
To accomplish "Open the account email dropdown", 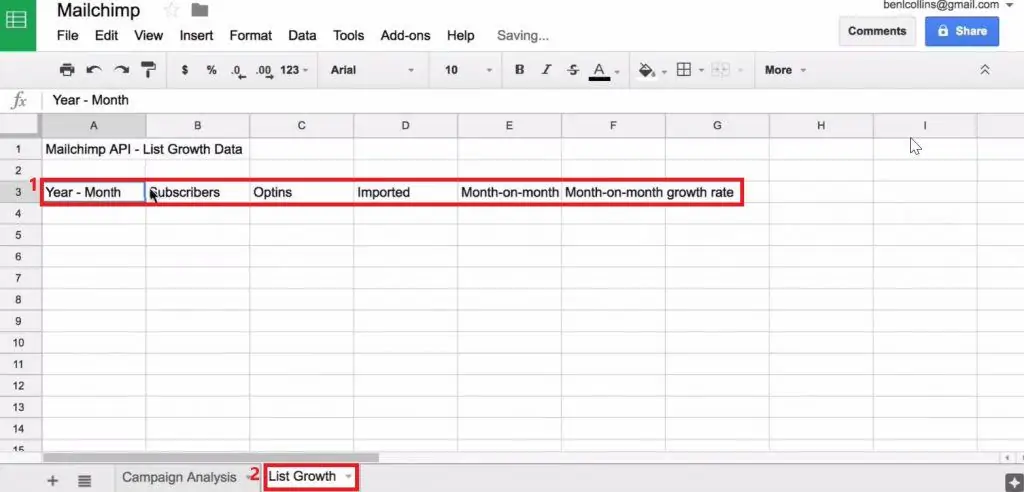I will click(x=948, y=5).
